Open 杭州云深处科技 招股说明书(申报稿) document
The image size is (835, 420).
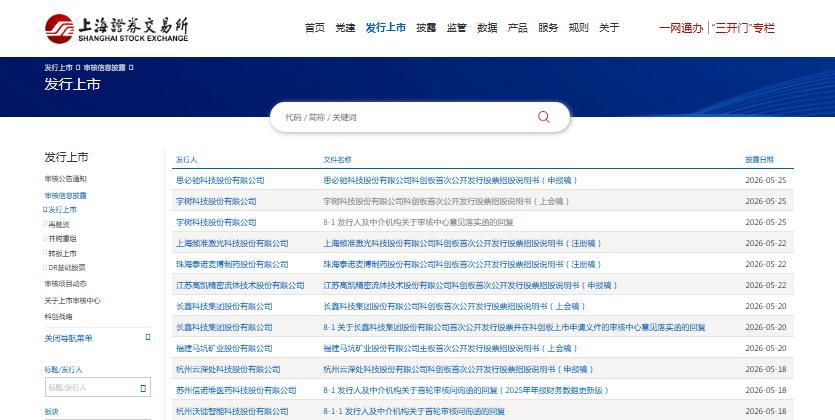[459, 369]
